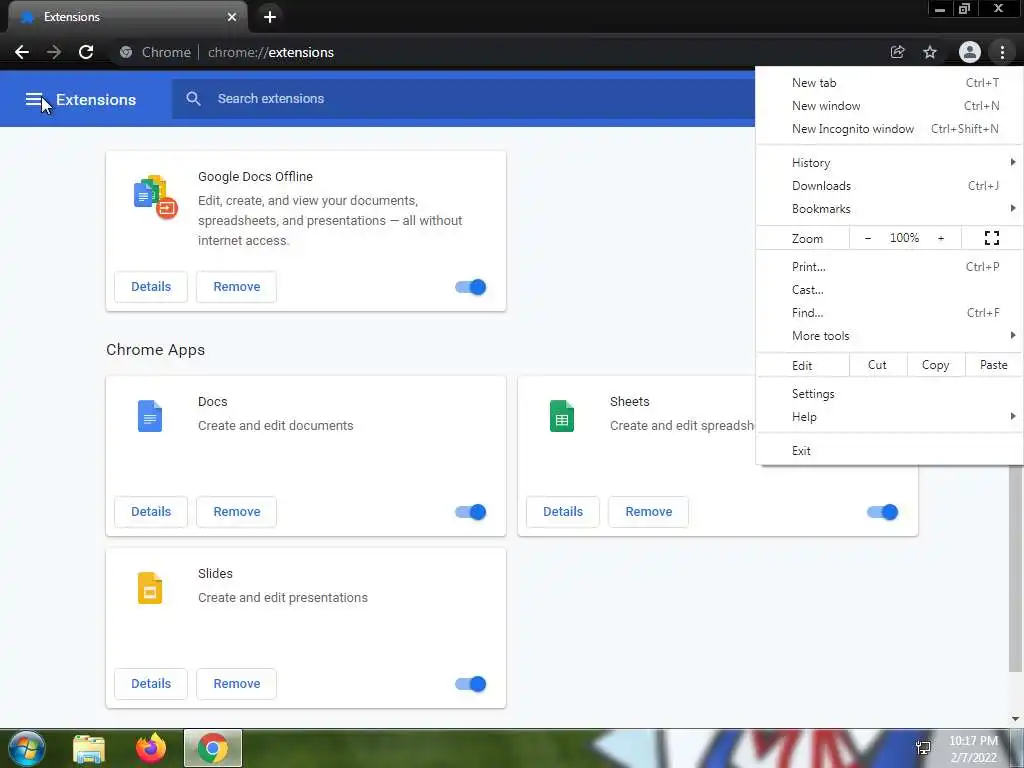Expand the History submenu

click(889, 163)
